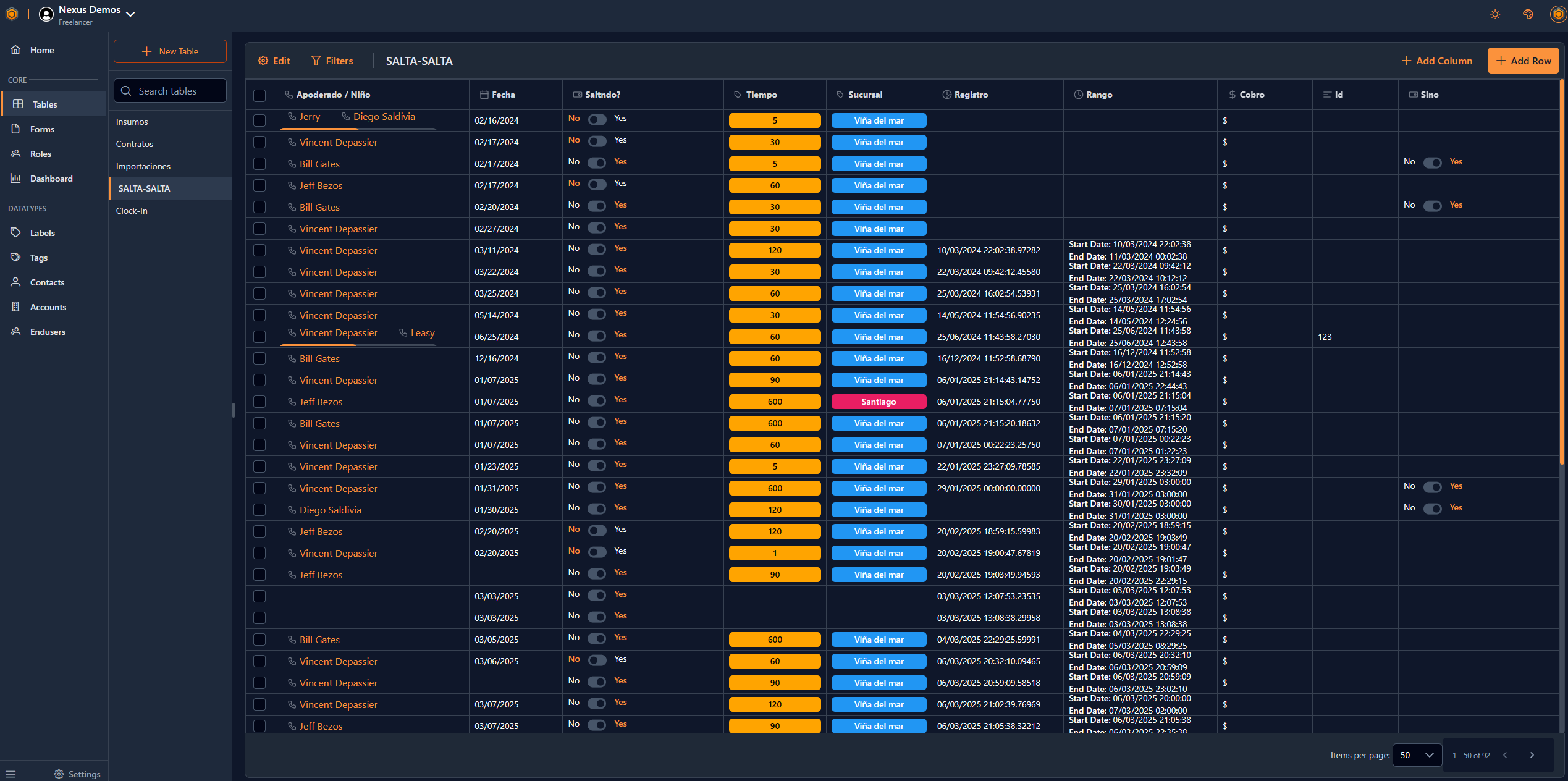Select the header select-all checkbox

259,95
